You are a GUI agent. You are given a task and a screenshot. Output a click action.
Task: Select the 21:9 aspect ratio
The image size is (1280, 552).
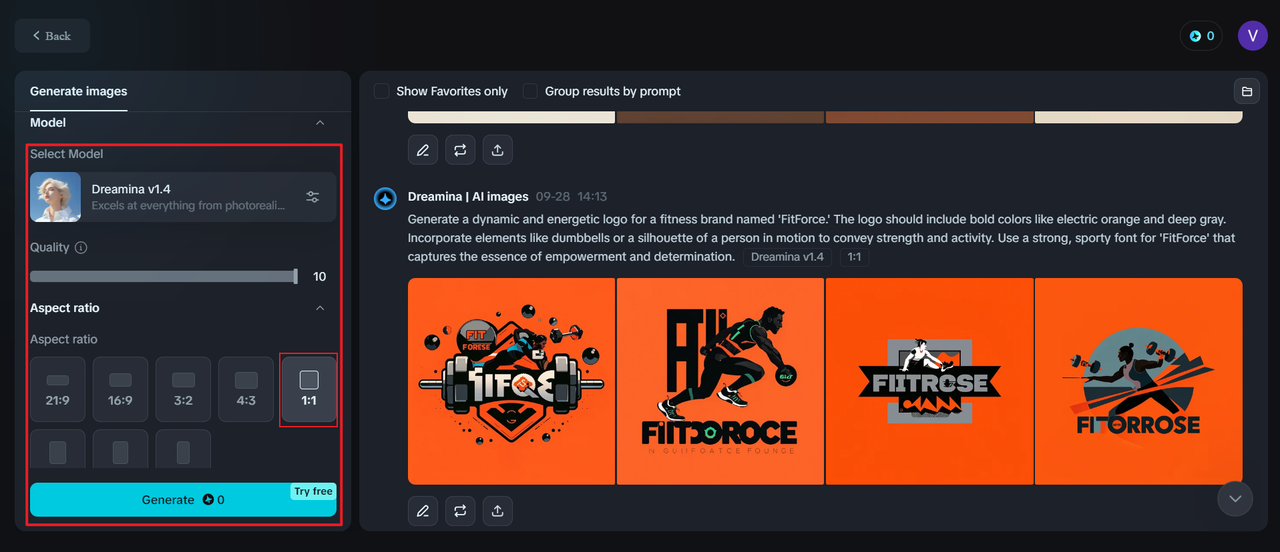coord(58,389)
